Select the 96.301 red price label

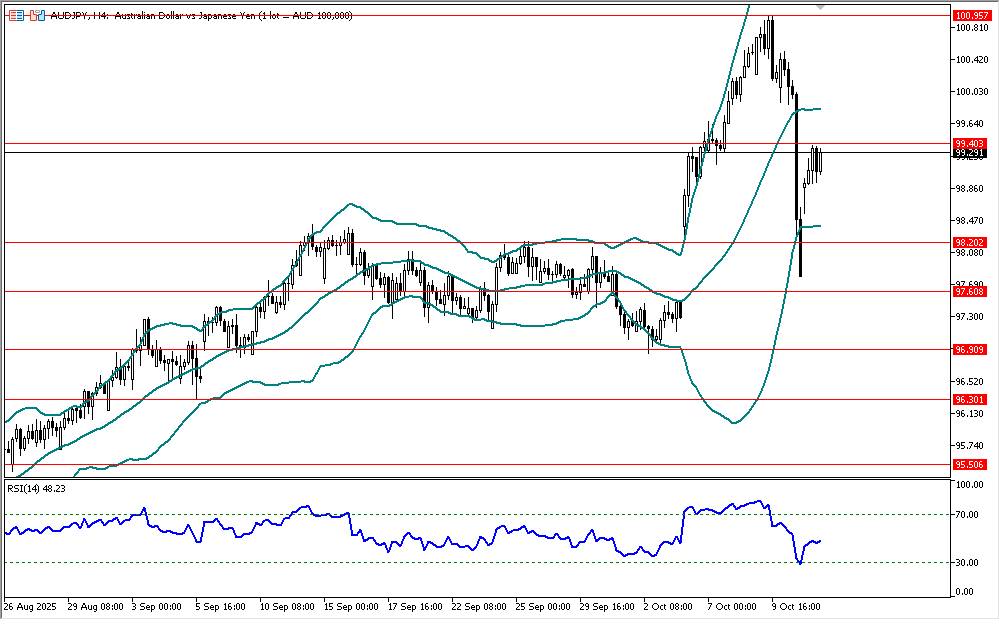(971, 399)
